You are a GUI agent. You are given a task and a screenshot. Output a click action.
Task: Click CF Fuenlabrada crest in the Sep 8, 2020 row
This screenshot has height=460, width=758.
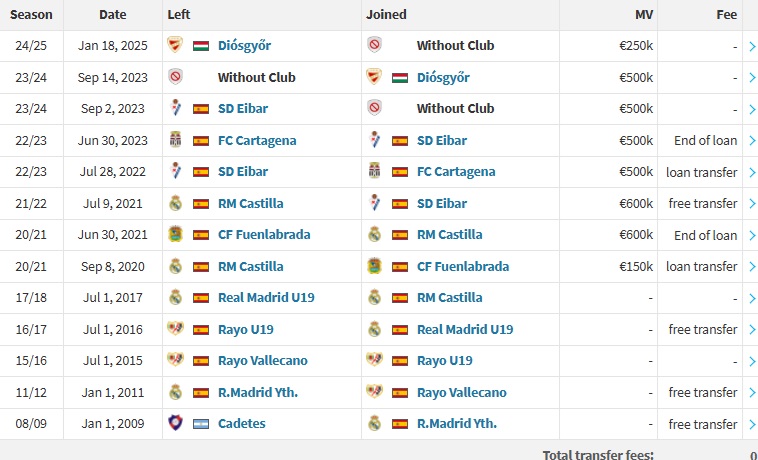tap(374, 266)
